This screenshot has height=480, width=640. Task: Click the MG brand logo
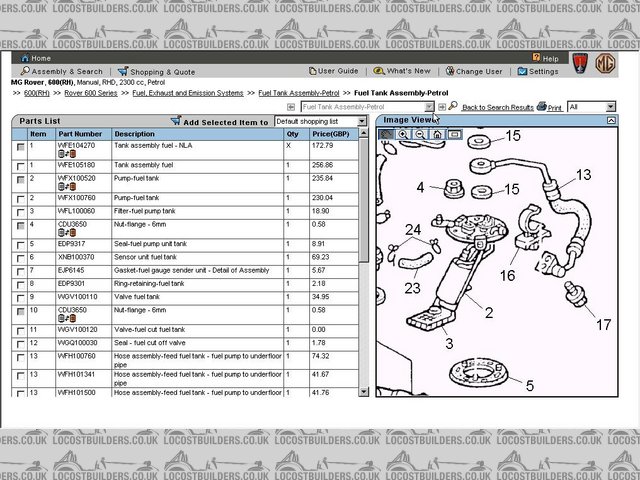(x=605, y=63)
